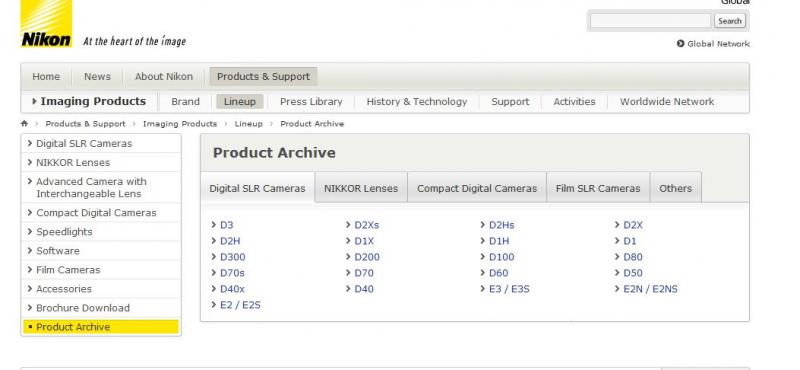The image size is (800, 370).
Task: Switch to NIKKOR Lenses tab
Action: point(361,188)
